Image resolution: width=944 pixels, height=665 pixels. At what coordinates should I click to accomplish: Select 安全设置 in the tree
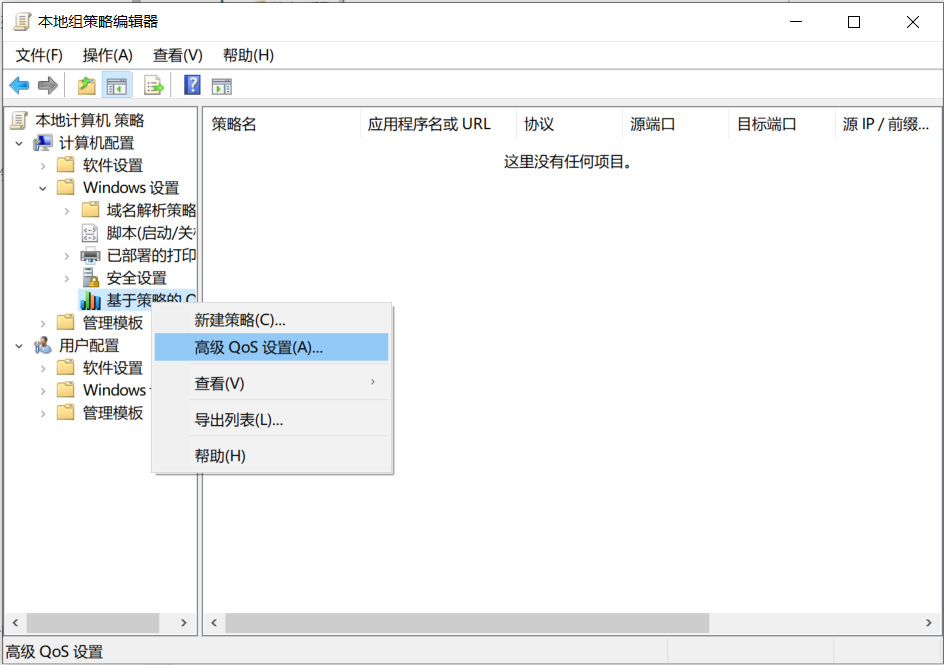click(x=137, y=278)
